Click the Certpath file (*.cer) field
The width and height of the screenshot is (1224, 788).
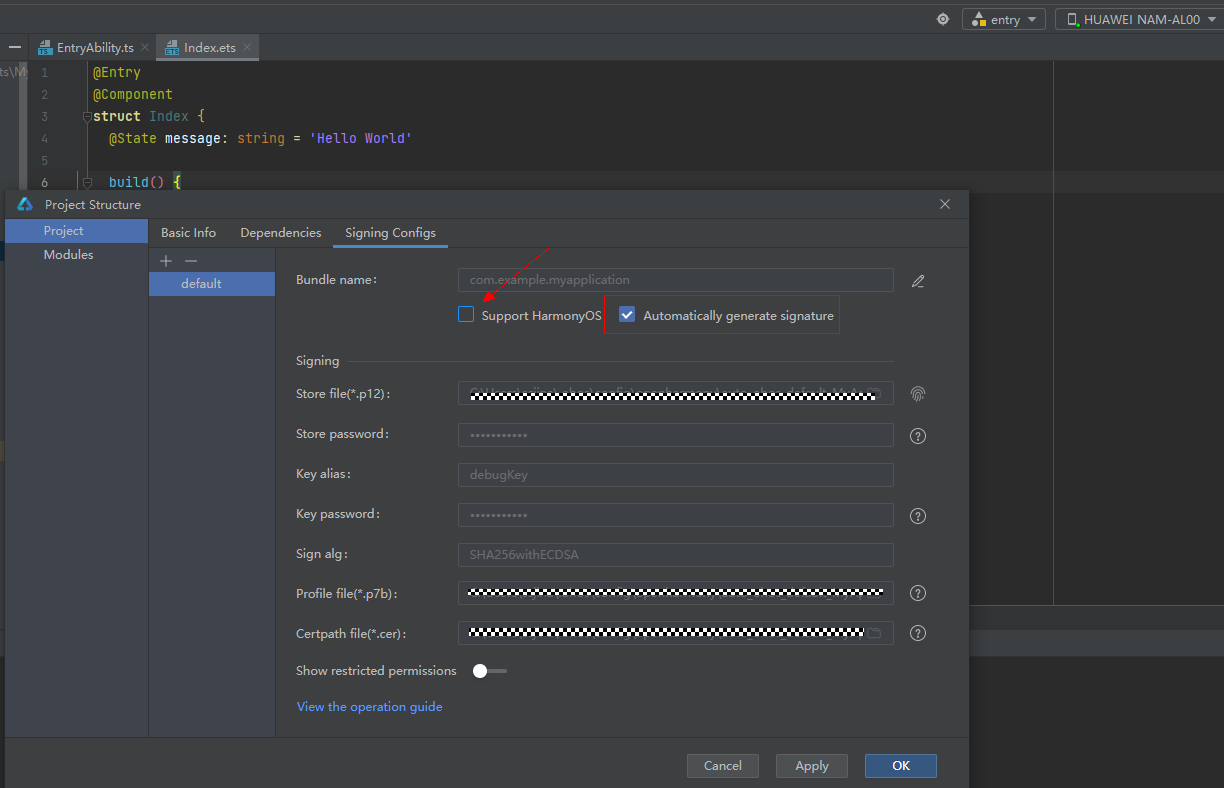676,633
